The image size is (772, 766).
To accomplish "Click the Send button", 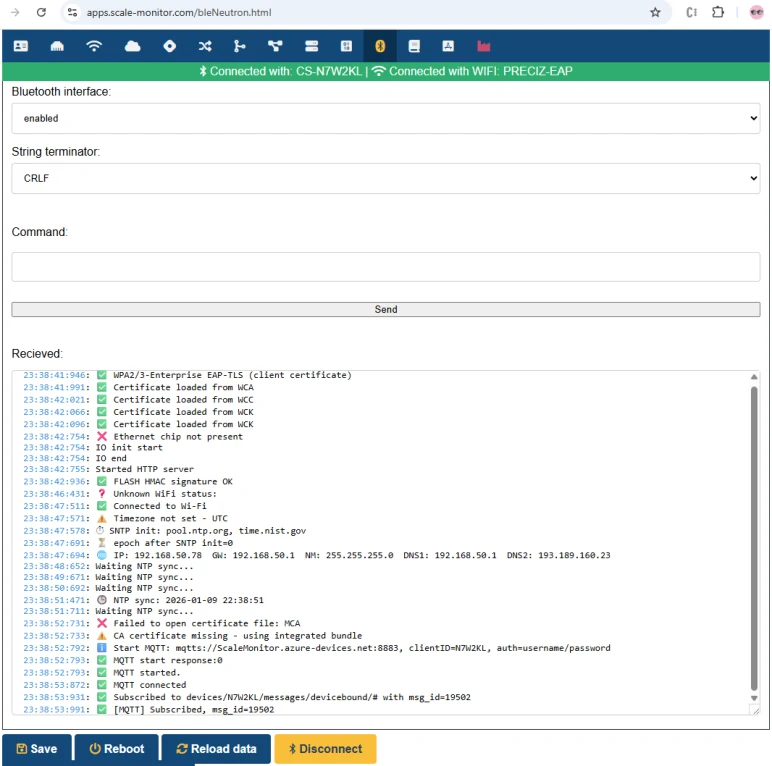I will pyautogui.click(x=386, y=309).
